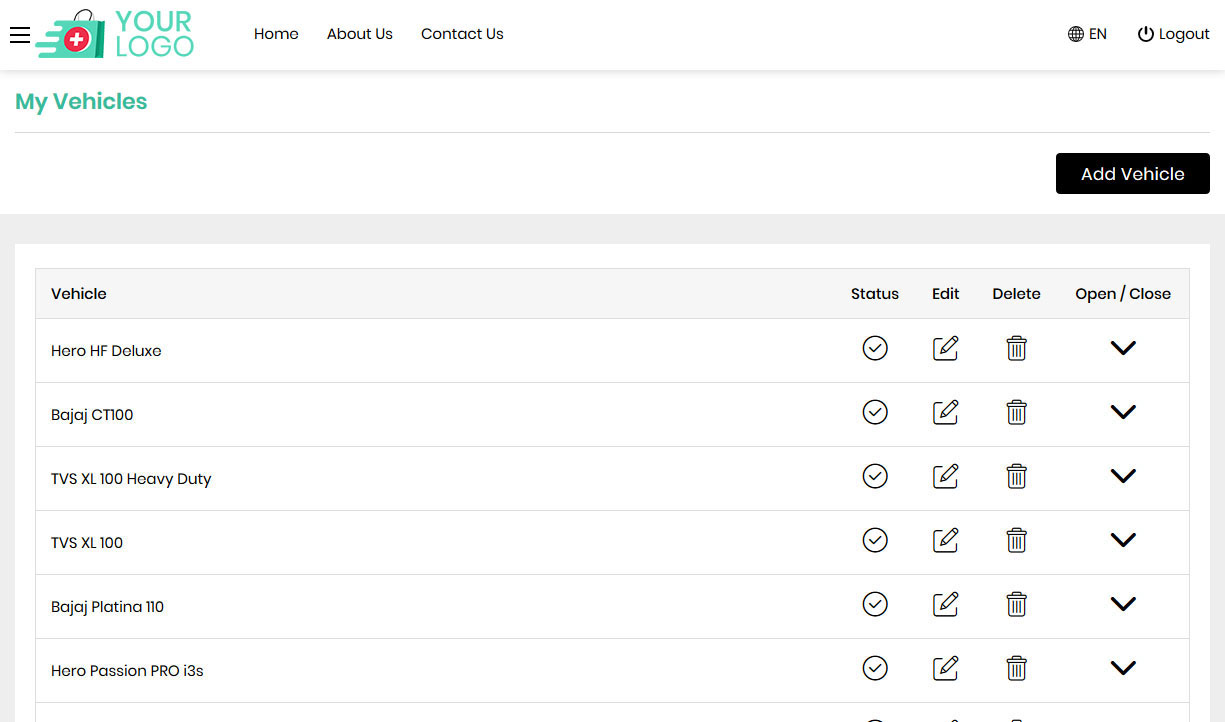
Task: Click the Bajaj Platina 110 vehicle name
Action: click(107, 607)
